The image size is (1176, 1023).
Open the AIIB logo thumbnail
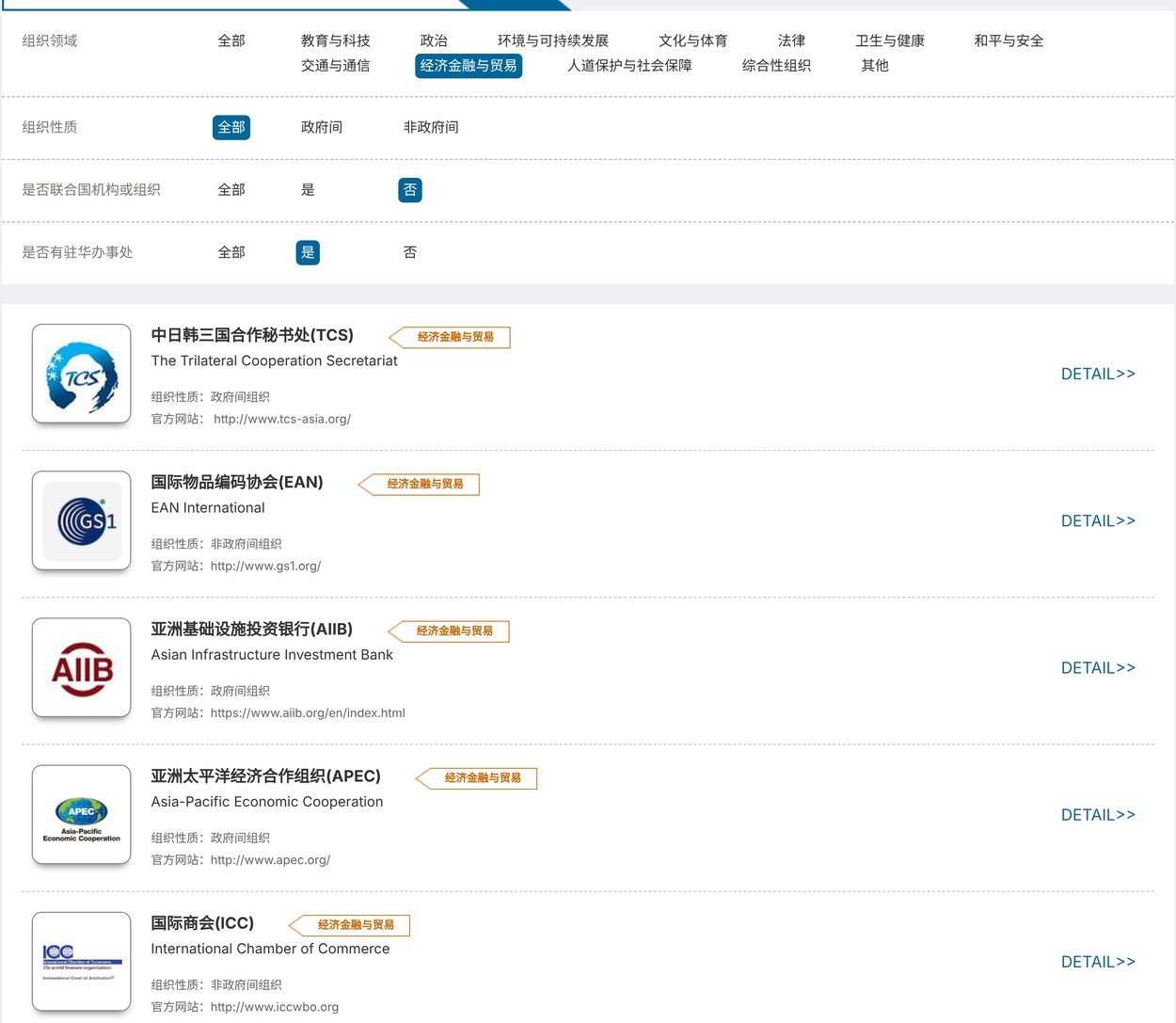click(82, 667)
